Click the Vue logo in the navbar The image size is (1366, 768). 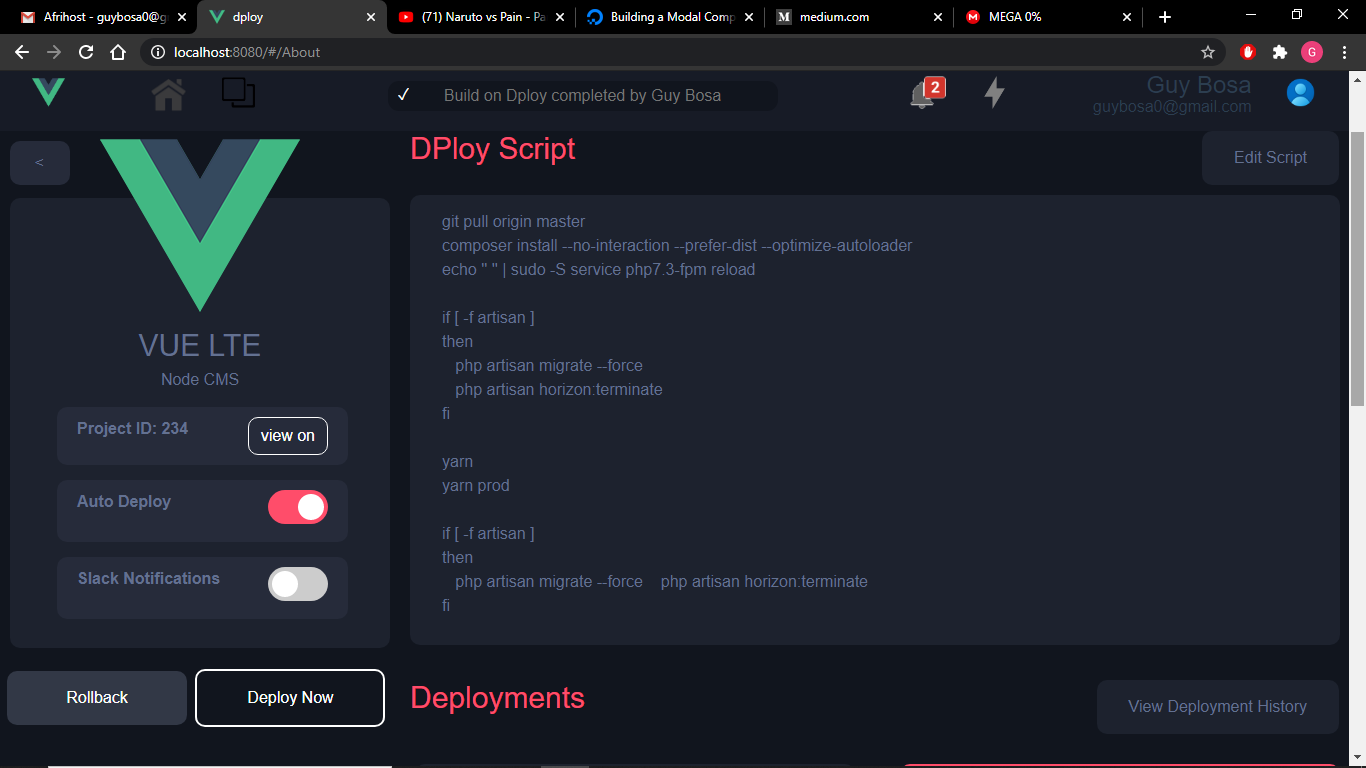click(48, 93)
